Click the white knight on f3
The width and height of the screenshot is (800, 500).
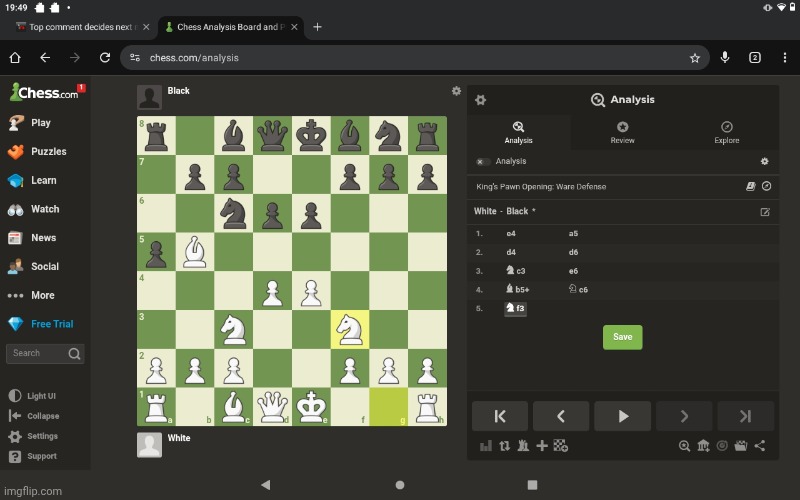pyautogui.click(x=350, y=330)
